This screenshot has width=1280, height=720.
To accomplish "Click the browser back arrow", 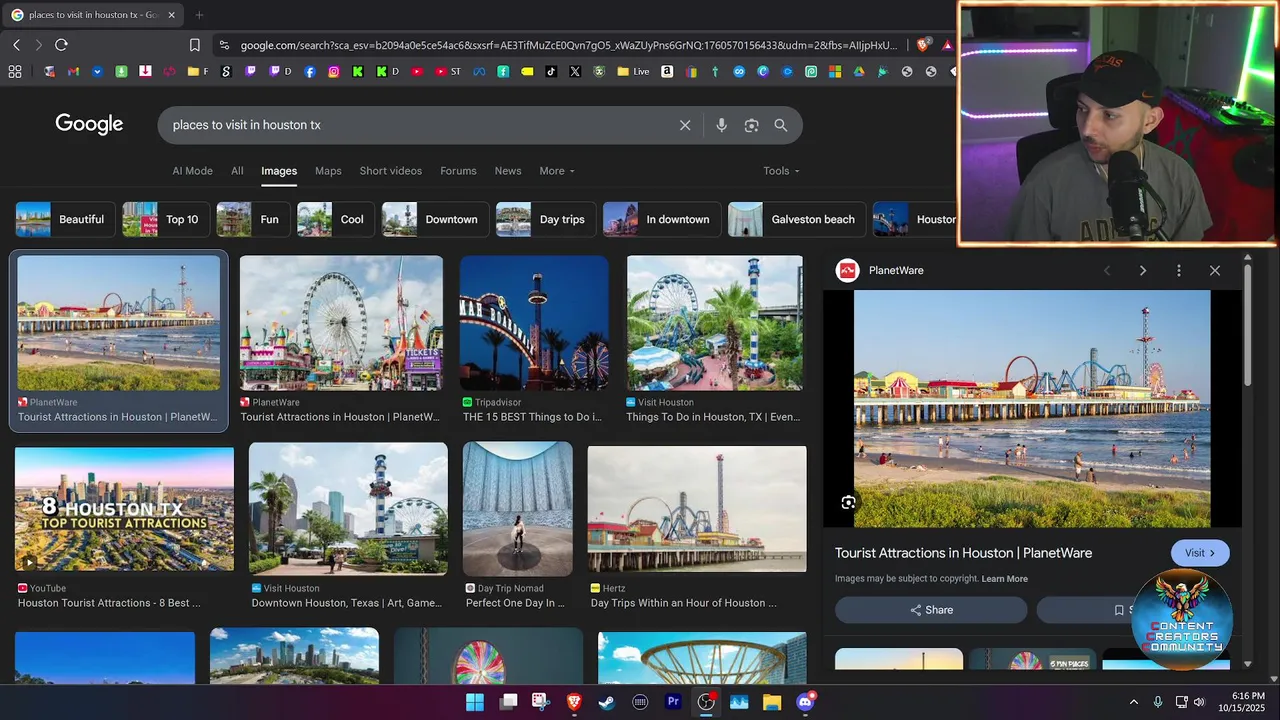I will pyautogui.click(x=16, y=45).
